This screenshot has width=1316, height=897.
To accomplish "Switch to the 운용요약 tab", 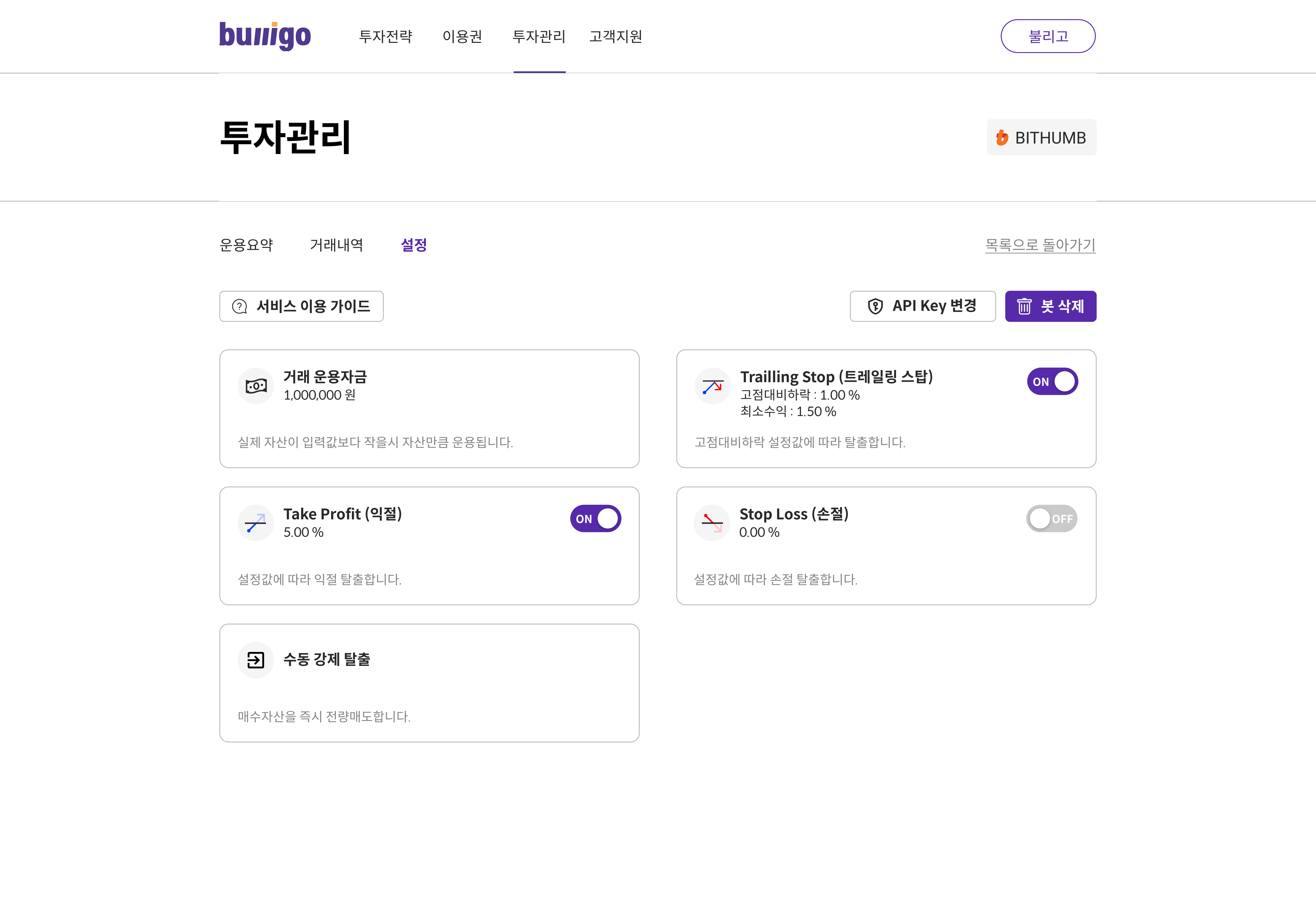I will [246, 245].
